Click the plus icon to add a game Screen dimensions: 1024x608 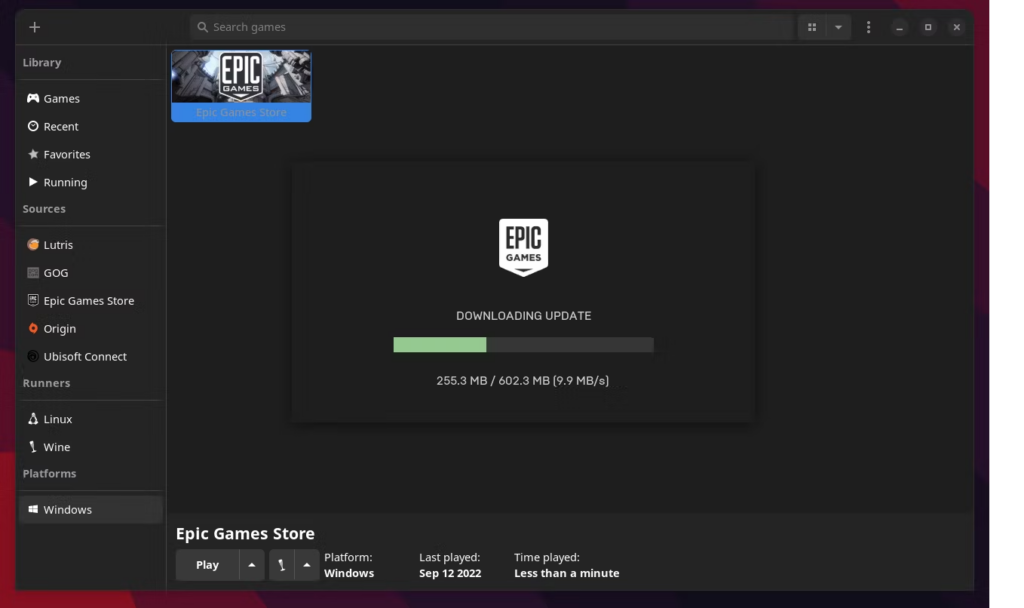(x=35, y=27)
